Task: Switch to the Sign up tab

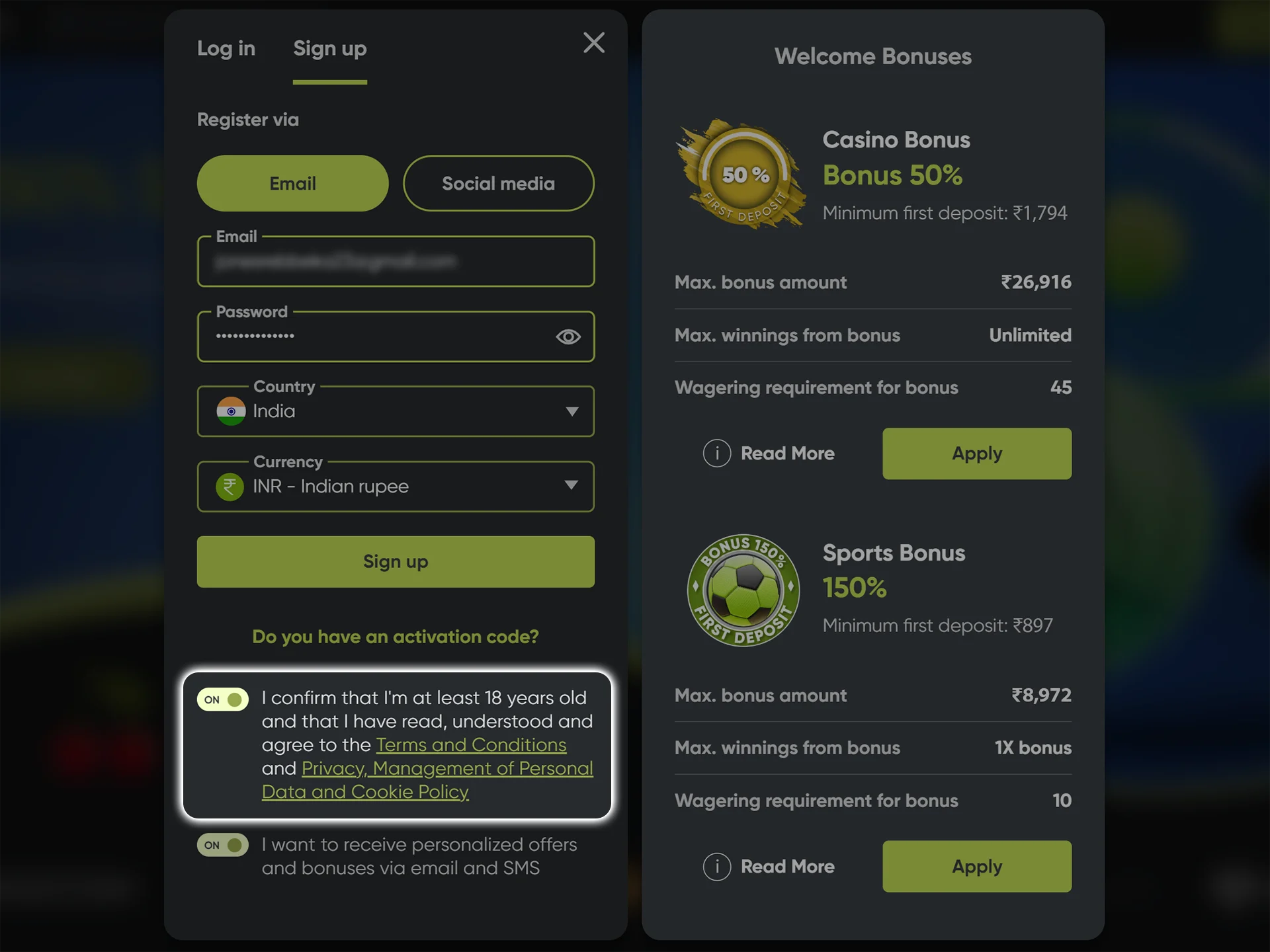Action: pyautogui.click(x=330, y=47)
